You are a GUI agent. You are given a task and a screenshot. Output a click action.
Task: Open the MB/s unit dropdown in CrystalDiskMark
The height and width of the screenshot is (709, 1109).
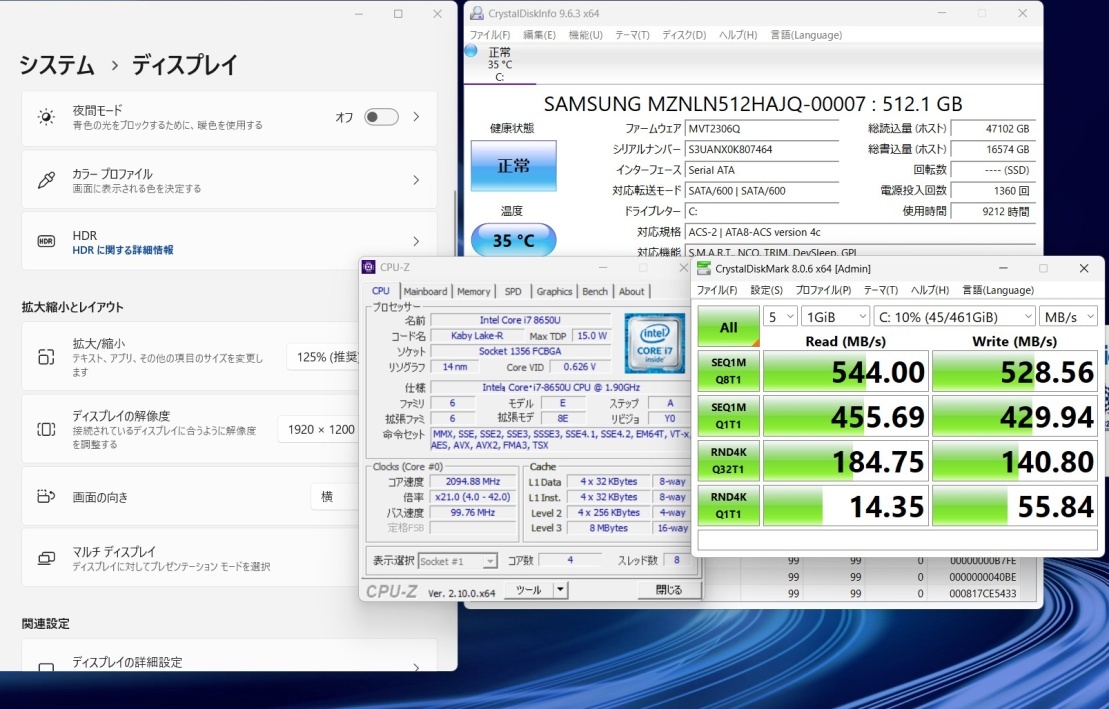pos(1068,317)
